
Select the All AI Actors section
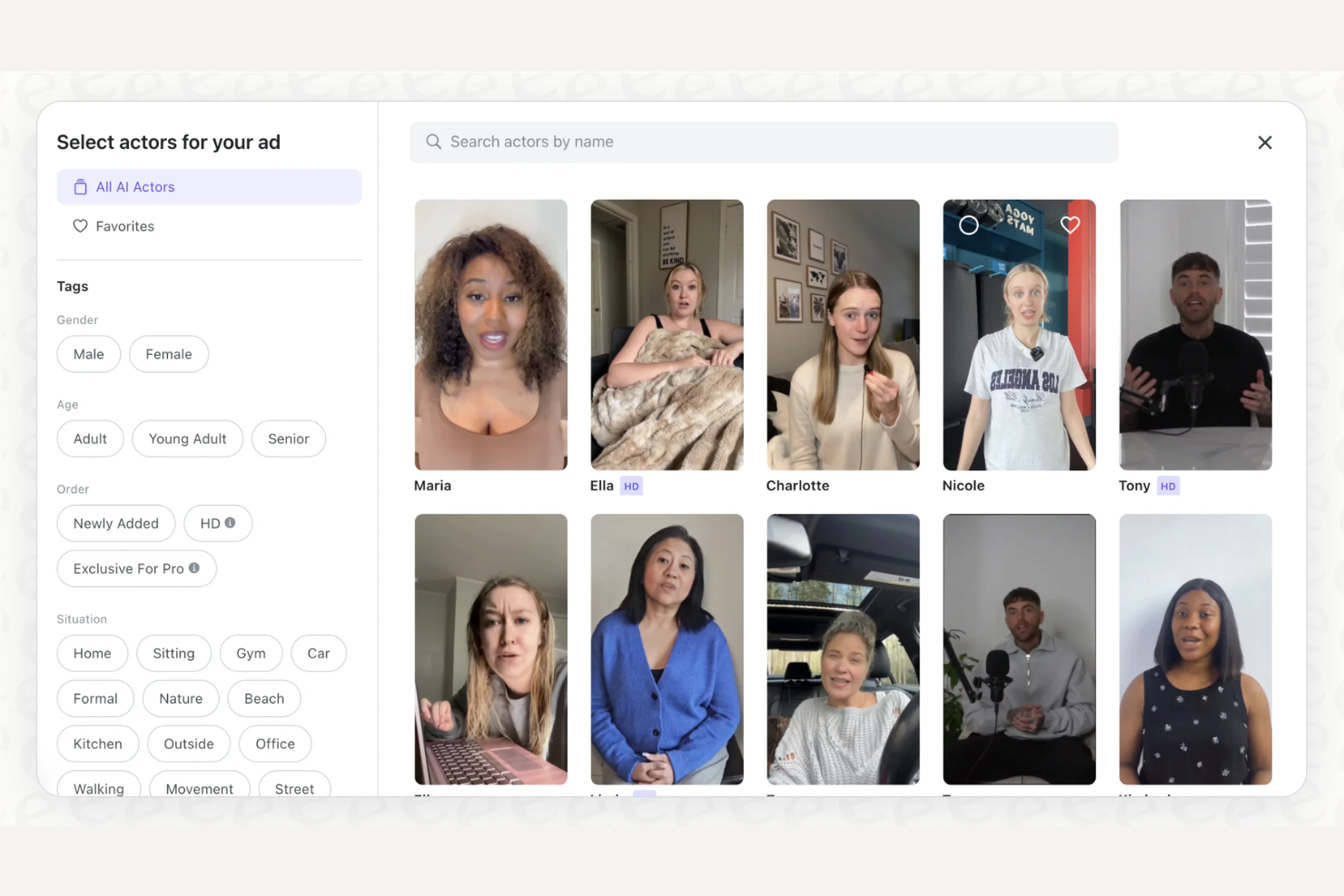135,186
